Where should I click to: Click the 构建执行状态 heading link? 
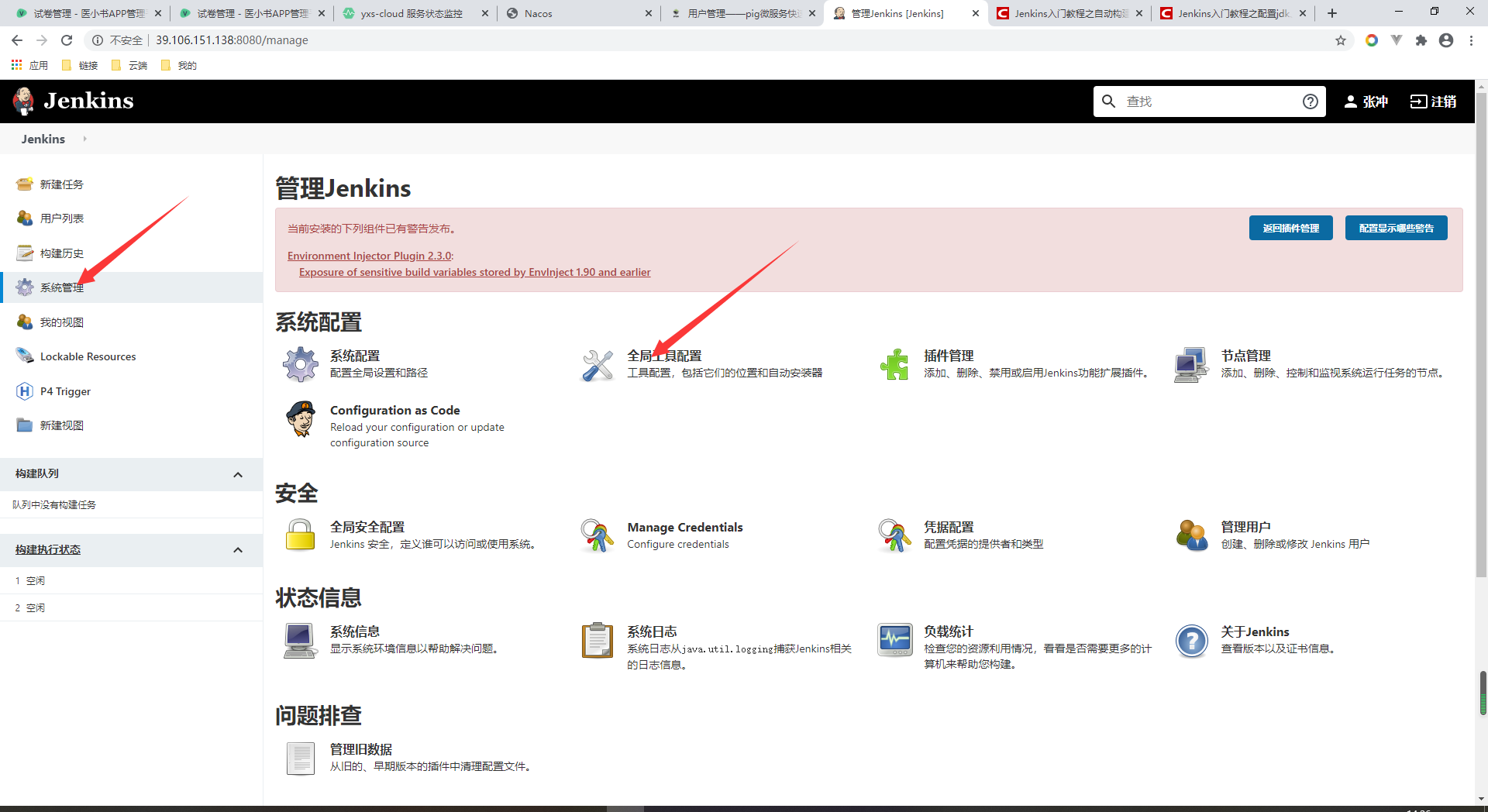click(48, 549)
